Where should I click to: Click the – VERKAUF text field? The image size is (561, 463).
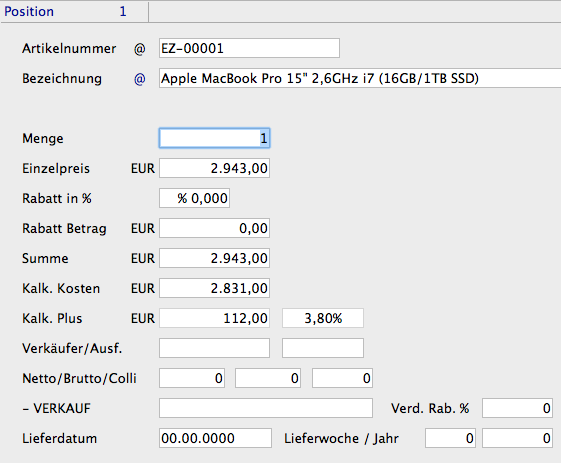tap(266, 408)
